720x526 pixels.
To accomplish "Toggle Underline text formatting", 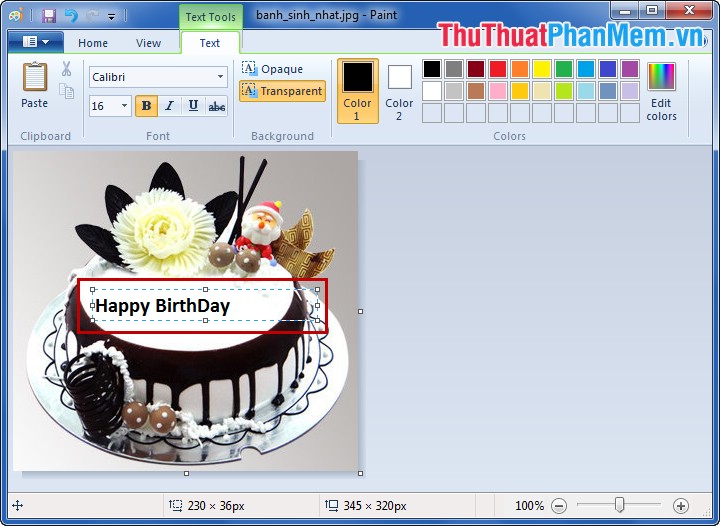I will coord(193,106).
